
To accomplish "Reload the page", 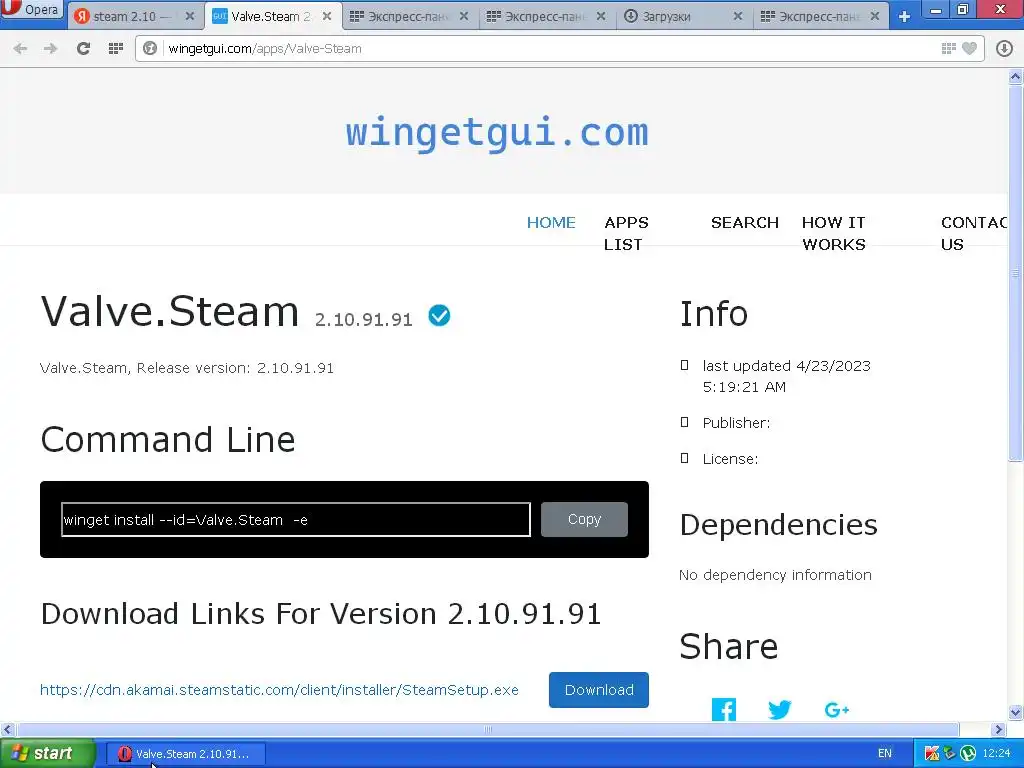I will (x=83, y=48).
